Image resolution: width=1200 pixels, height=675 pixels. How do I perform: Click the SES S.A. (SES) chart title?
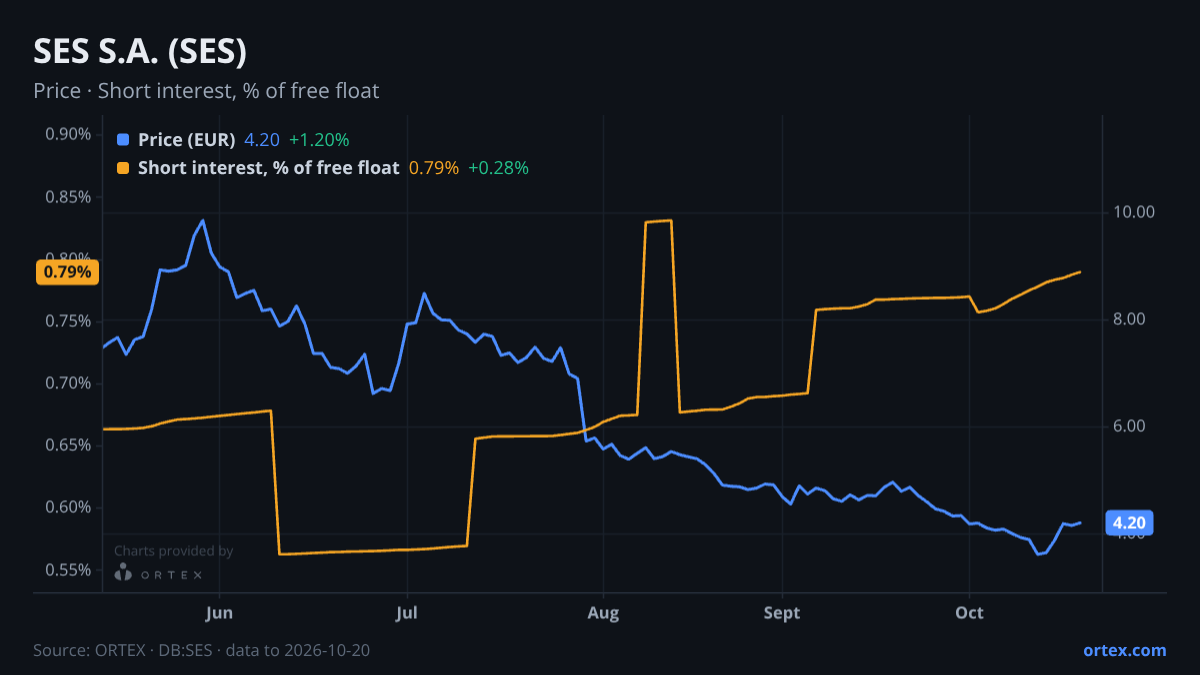[140, 51]
